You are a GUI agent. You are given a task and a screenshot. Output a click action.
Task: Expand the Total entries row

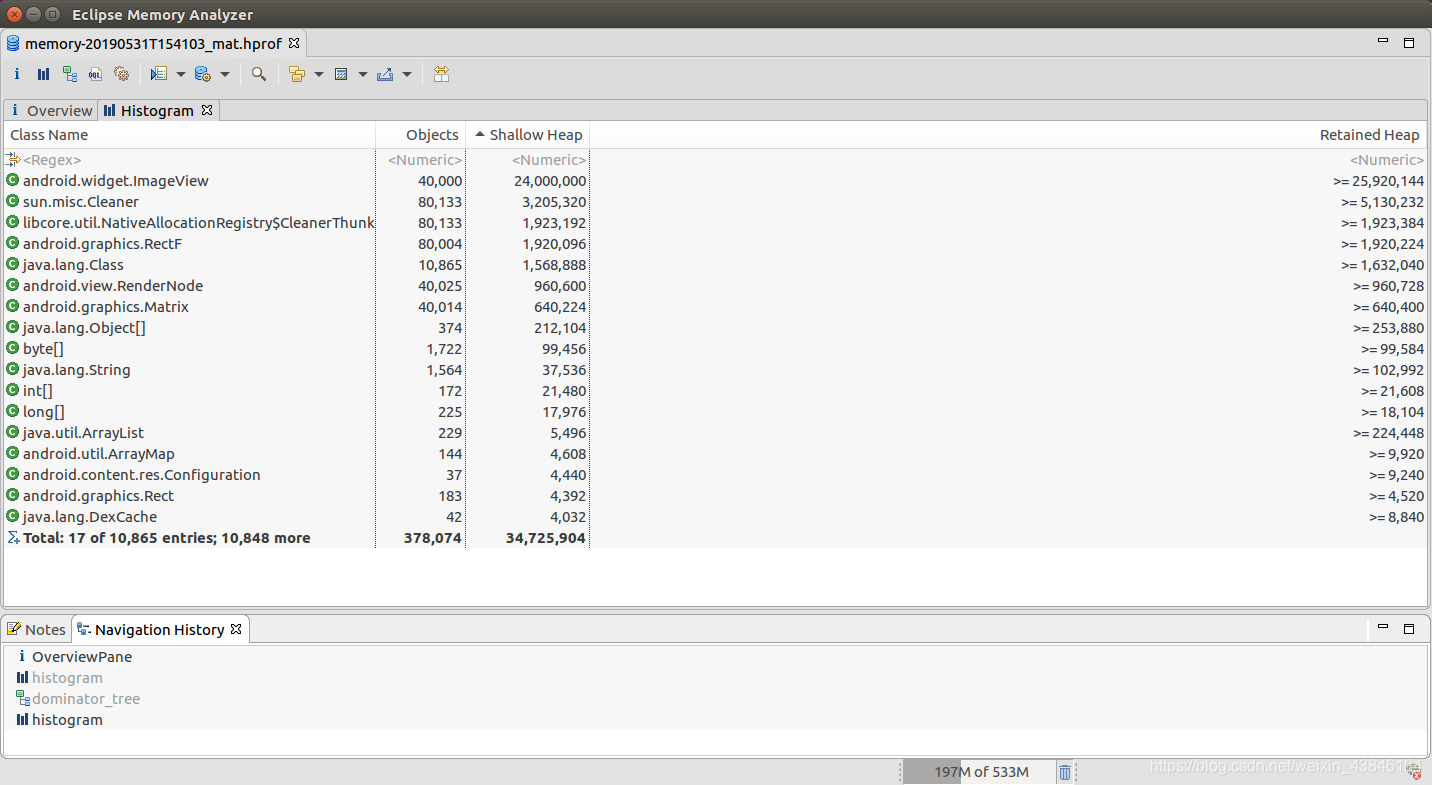coord(716,538)
